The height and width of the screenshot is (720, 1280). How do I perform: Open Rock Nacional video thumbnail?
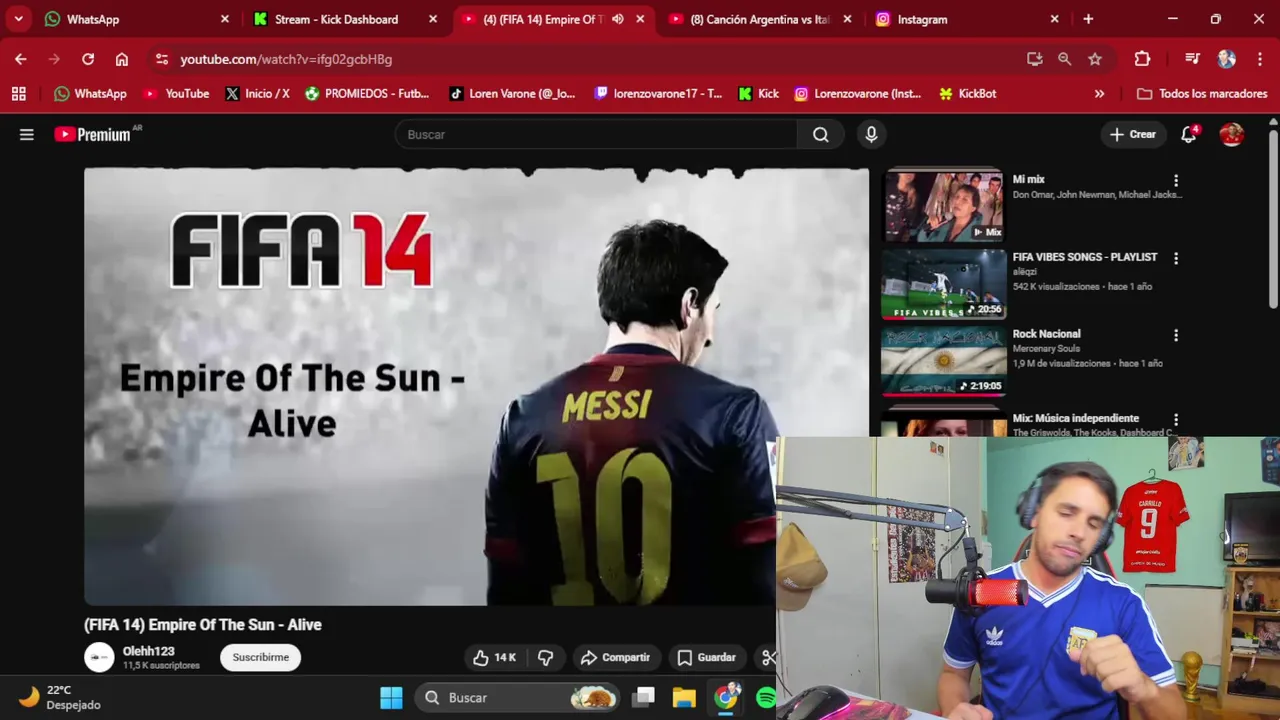tap(943, 361)
